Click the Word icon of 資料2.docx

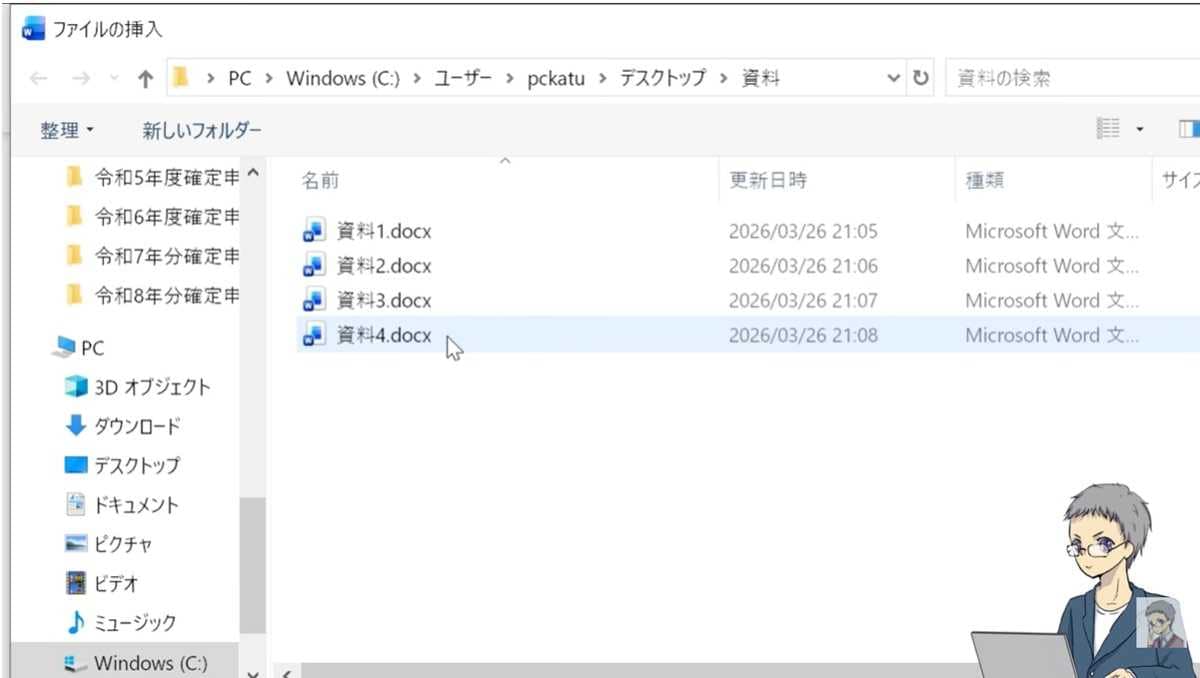314,266
